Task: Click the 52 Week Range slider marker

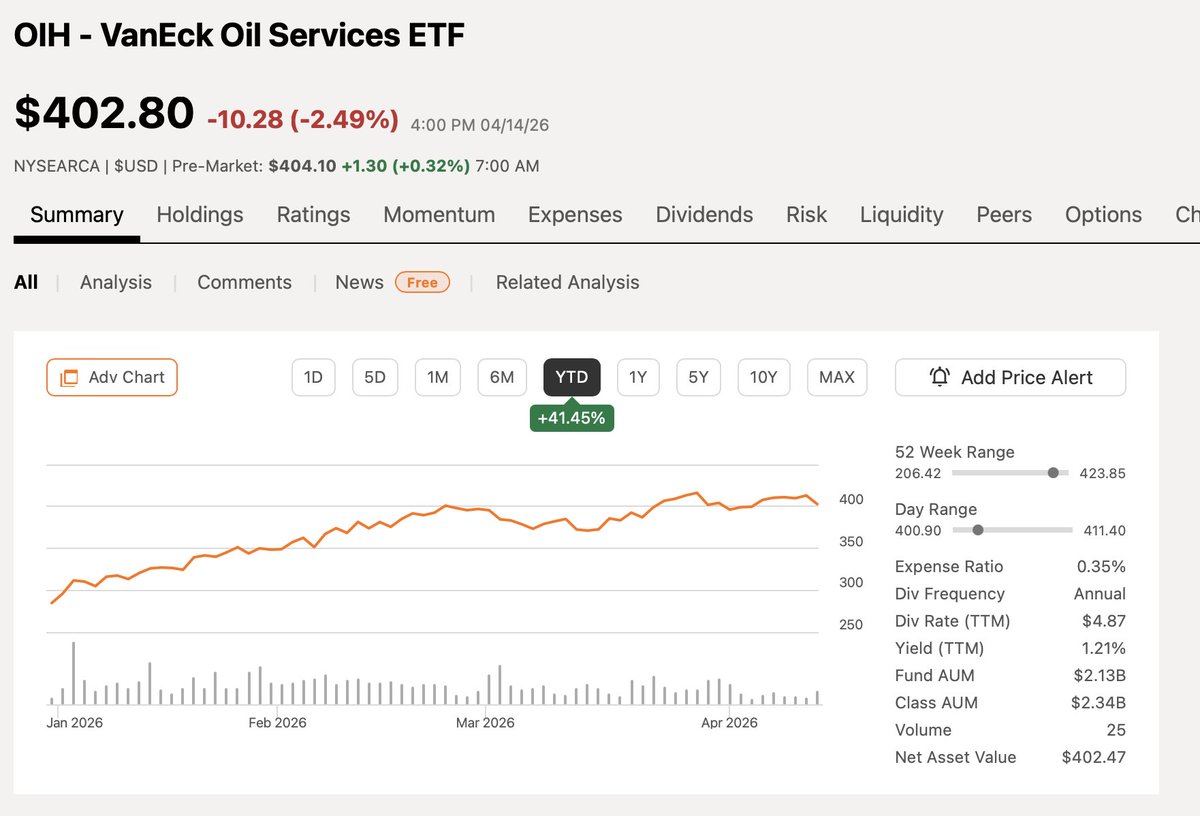Action: coord(1052,472)
